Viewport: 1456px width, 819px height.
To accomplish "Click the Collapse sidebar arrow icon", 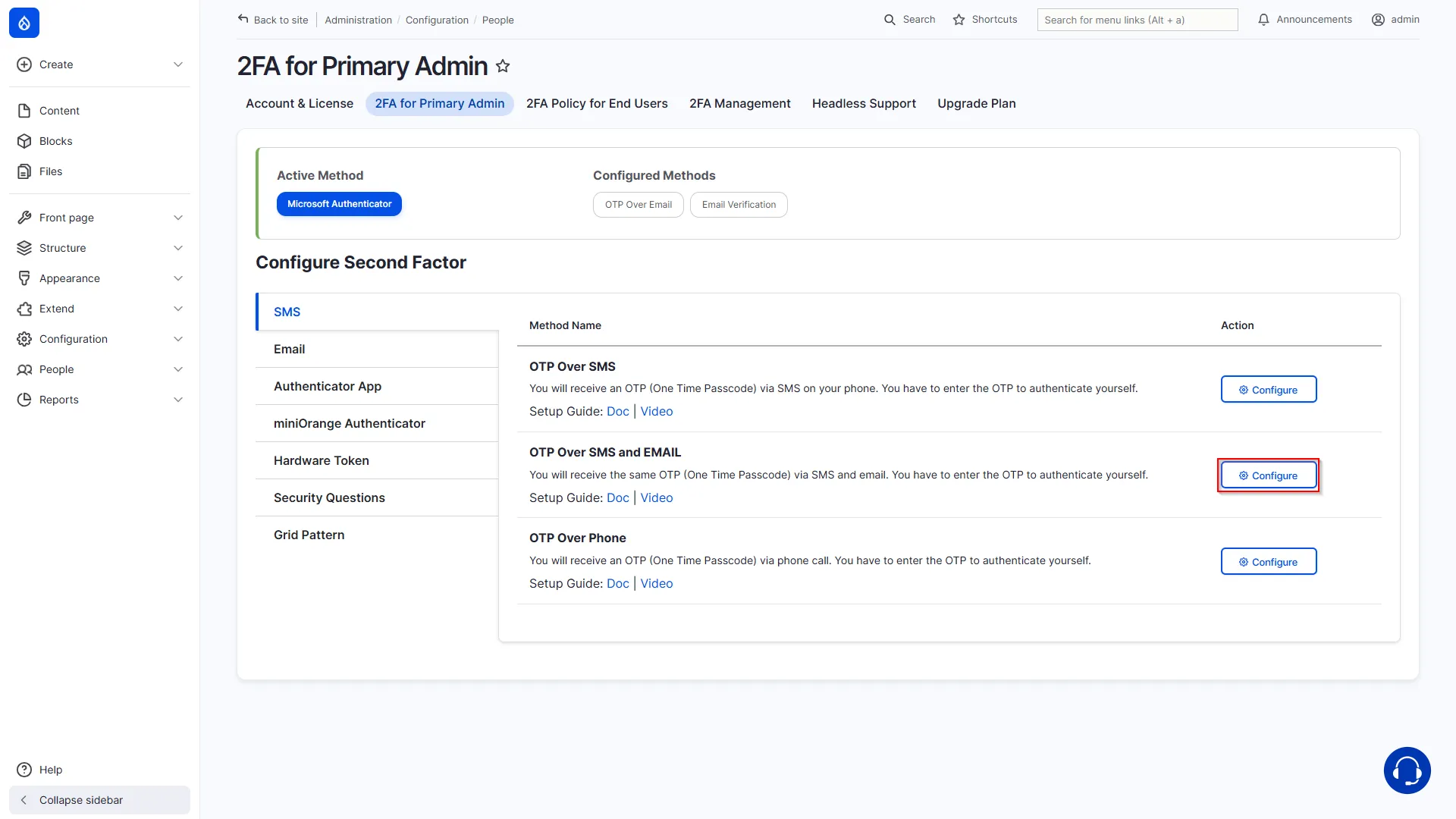I will 24,800.
